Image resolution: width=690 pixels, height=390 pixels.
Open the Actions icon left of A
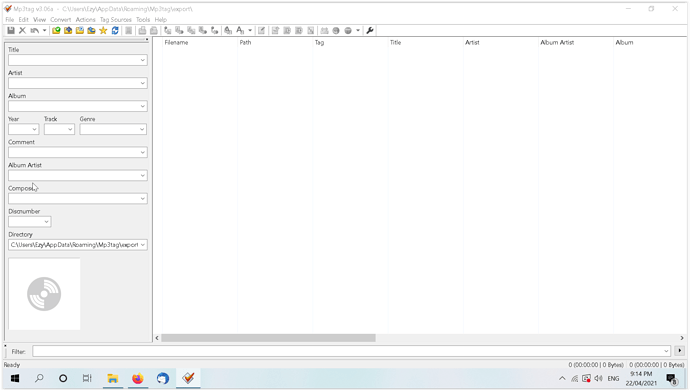pyautogui.click(x=228, y=30)
